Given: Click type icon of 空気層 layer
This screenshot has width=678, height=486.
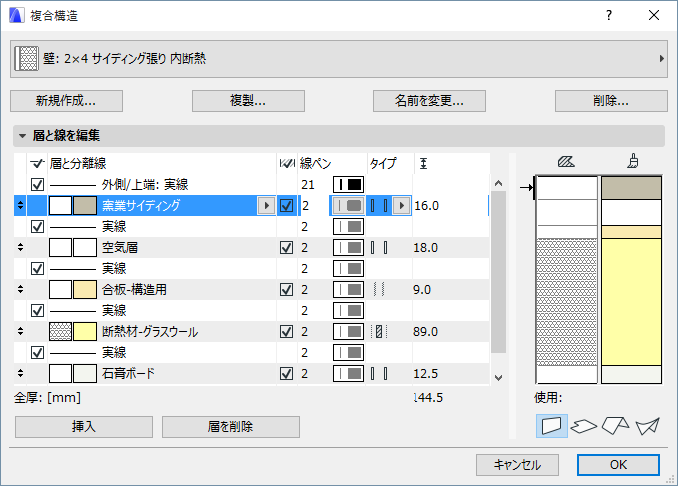Looking at the screenshot, I should tap(379, 248).
